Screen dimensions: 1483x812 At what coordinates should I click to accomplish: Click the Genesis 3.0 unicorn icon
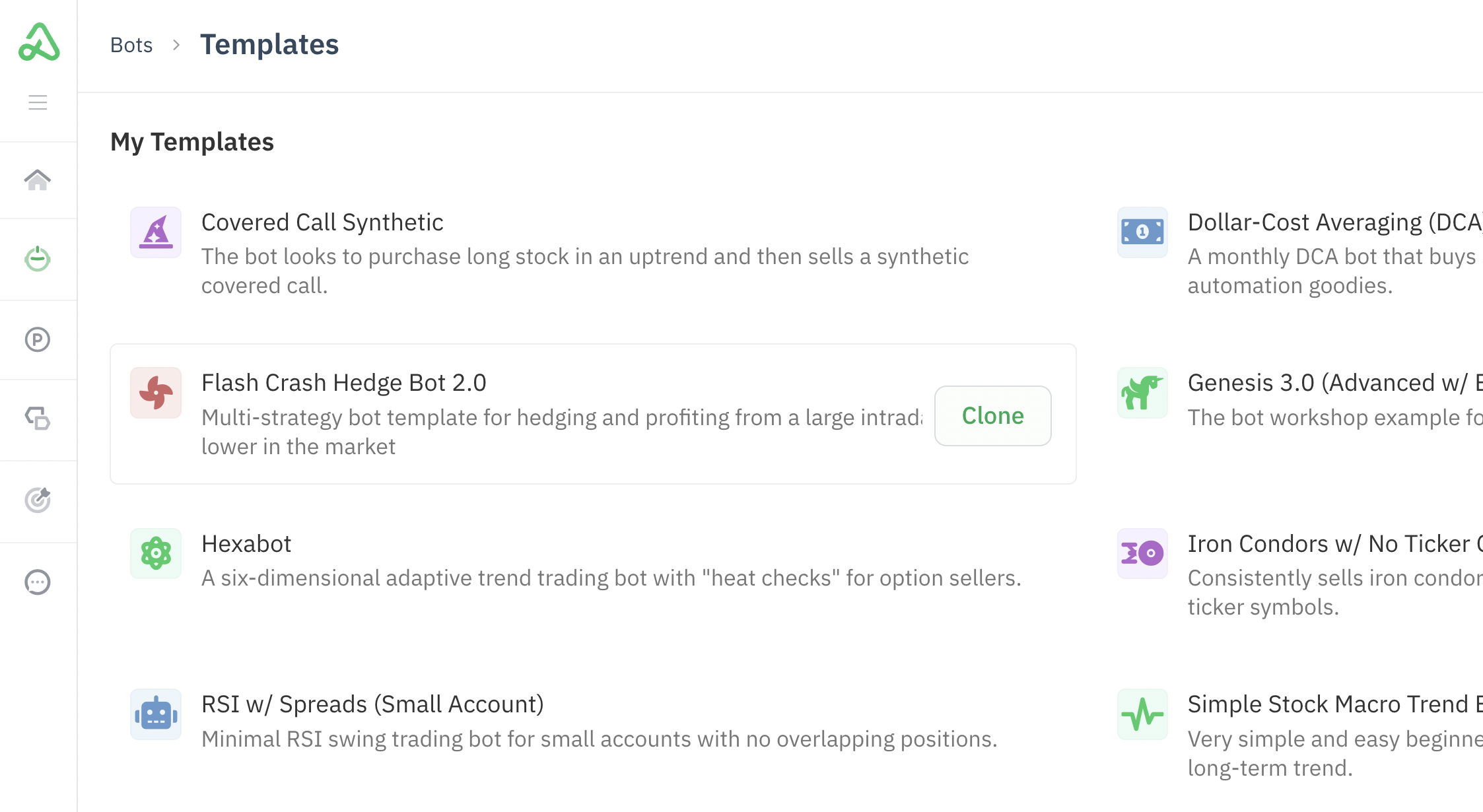tap(1142, 393)
